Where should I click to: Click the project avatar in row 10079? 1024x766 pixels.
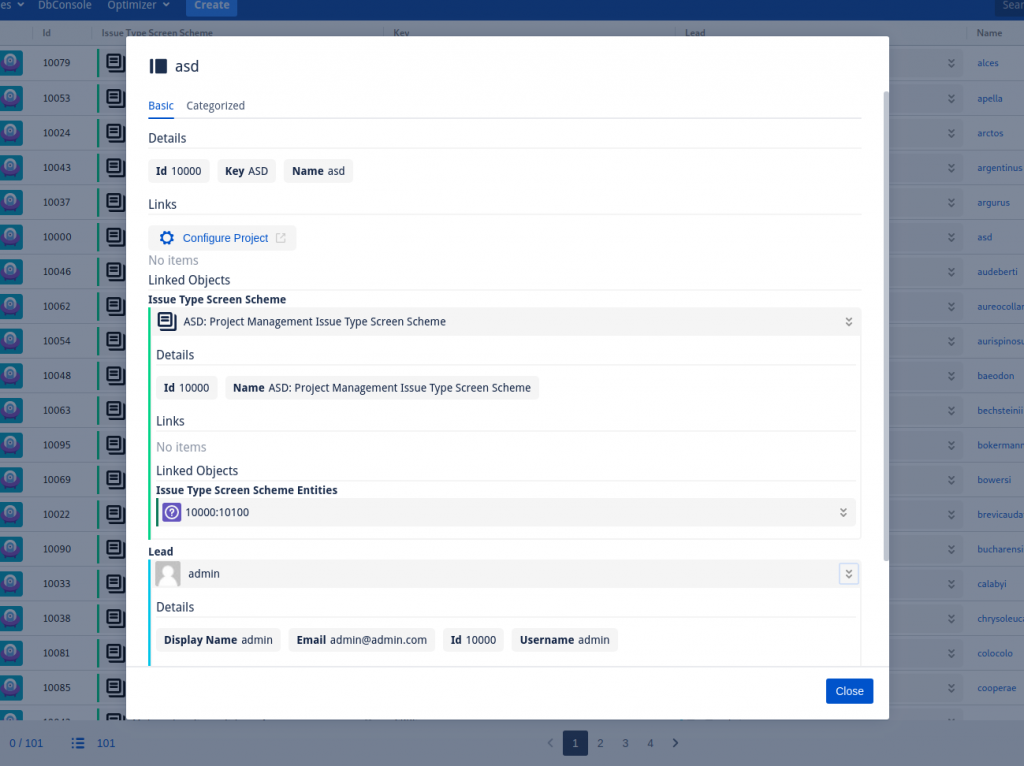(x=10, y=63)
